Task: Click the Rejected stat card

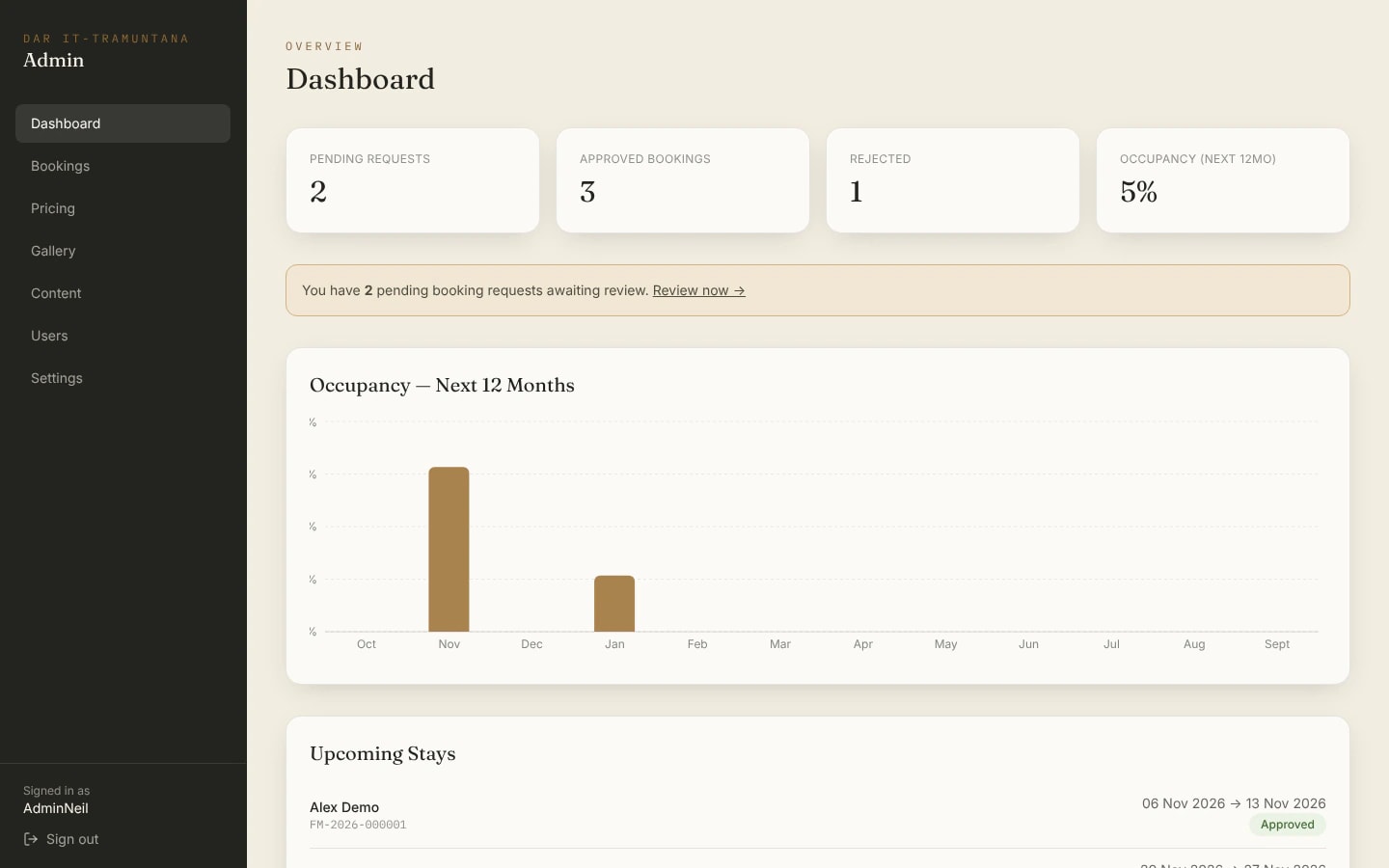Action: (x=953, y=180)
